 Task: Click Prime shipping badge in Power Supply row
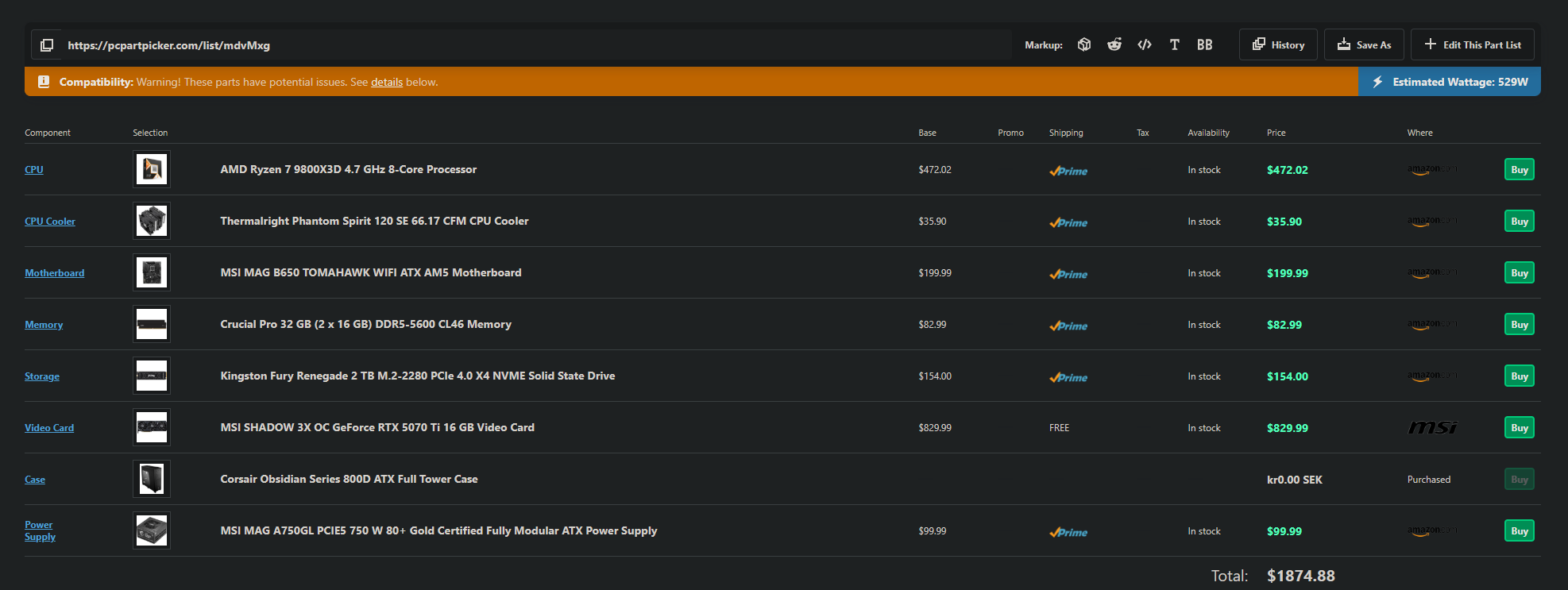pyautogui.click(x=1068, y=531)
